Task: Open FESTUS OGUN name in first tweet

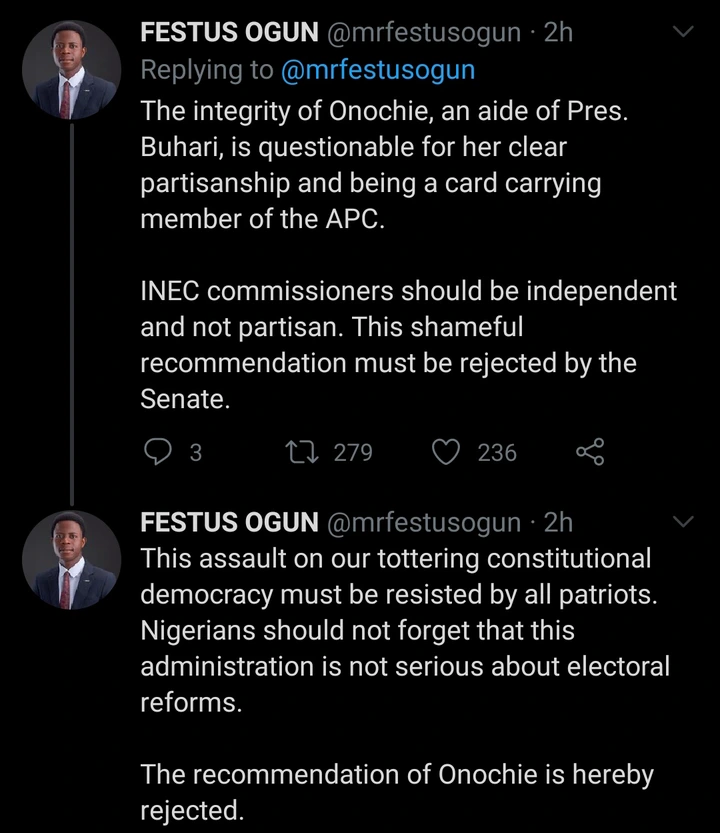Action: click(229, 33)
